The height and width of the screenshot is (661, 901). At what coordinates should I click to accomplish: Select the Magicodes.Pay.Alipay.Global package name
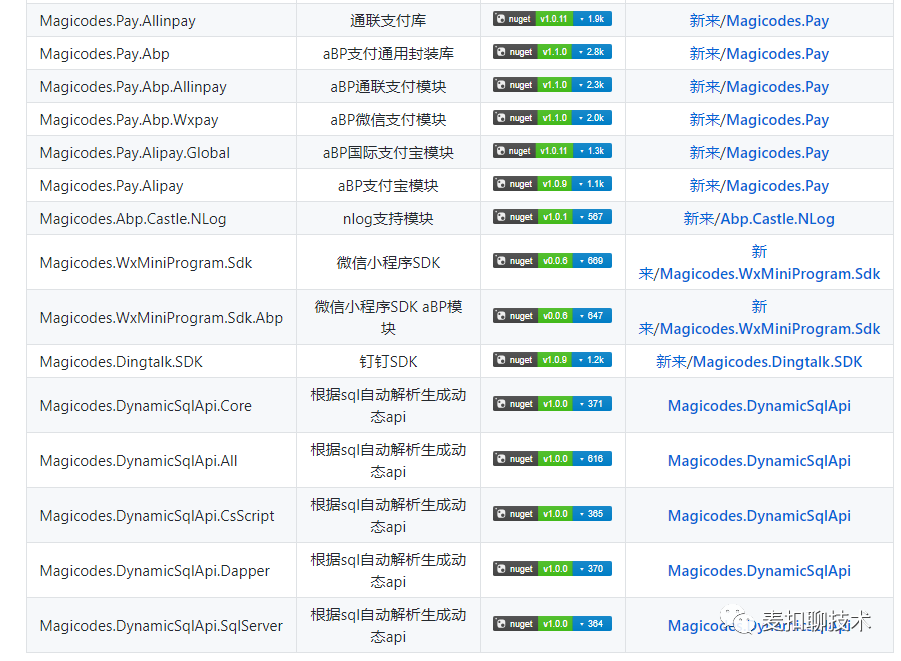point(135,153)
